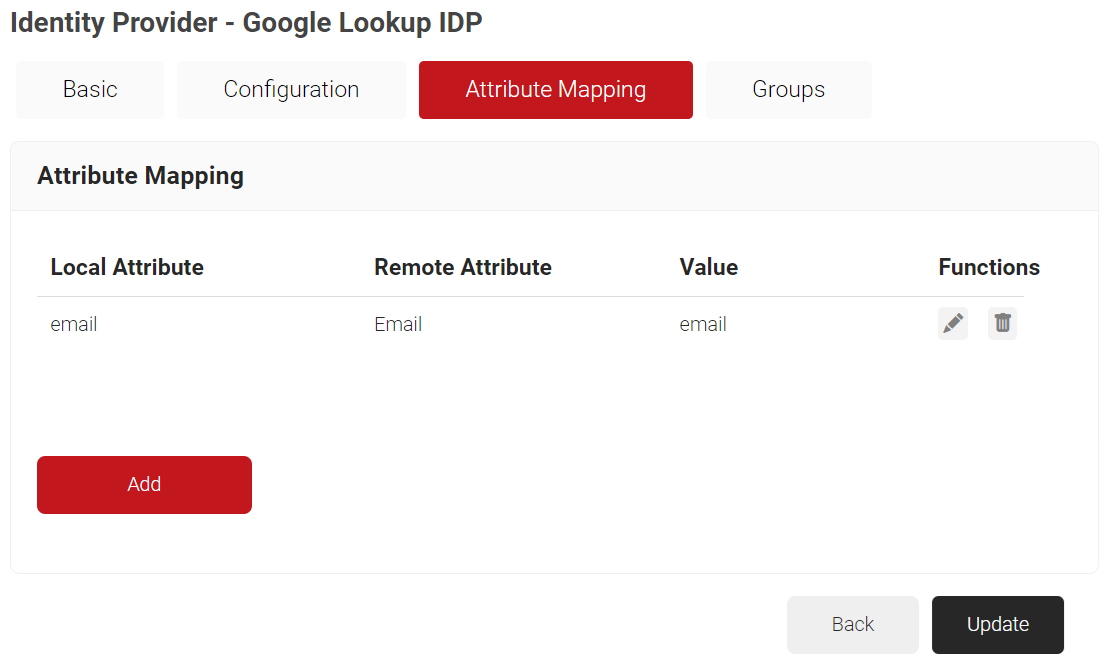The width and height of the screenshot is (1107, 669).
Task: Select the capitalized Email cell under Remote Attribute
Action: (x=398, y=324)
